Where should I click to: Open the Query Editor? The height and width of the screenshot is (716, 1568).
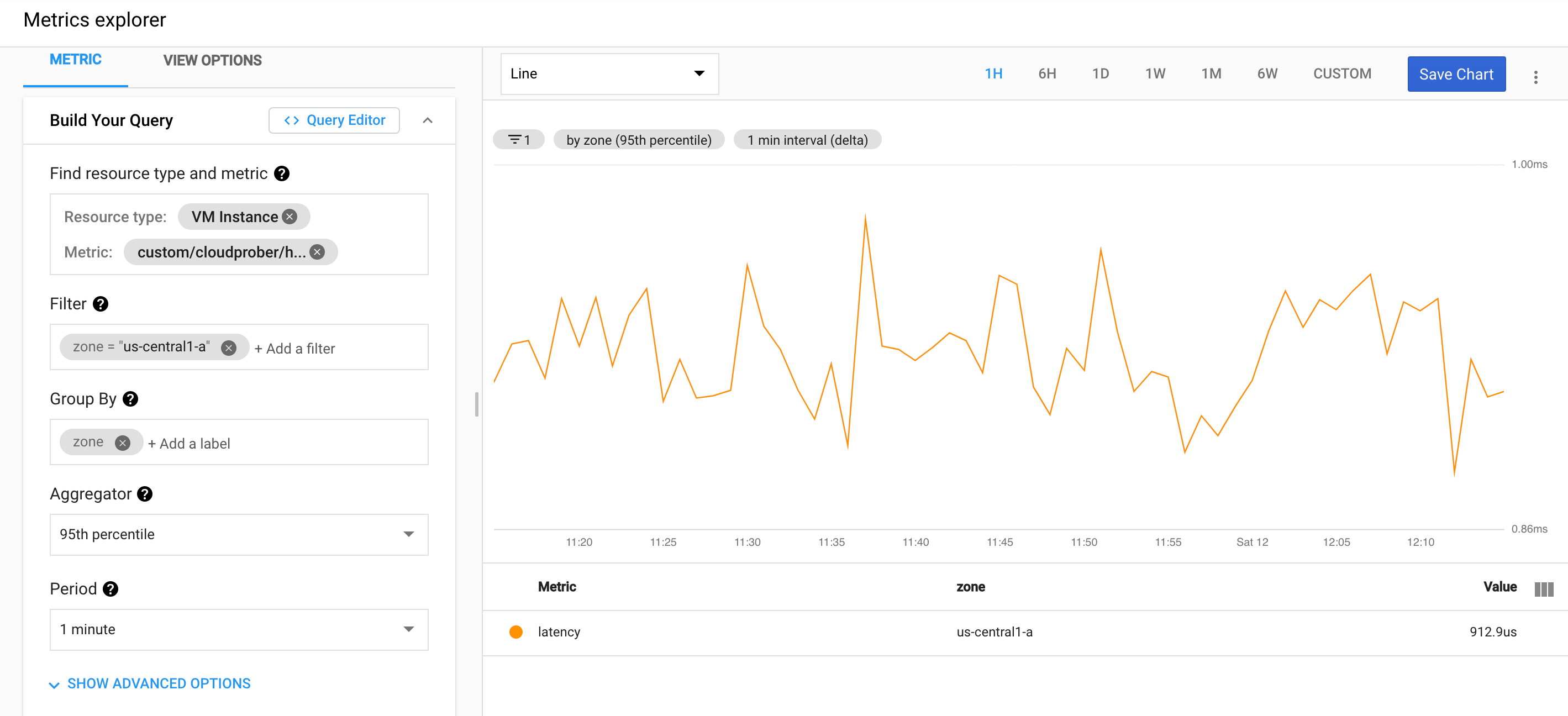click(x=334, y=120)
